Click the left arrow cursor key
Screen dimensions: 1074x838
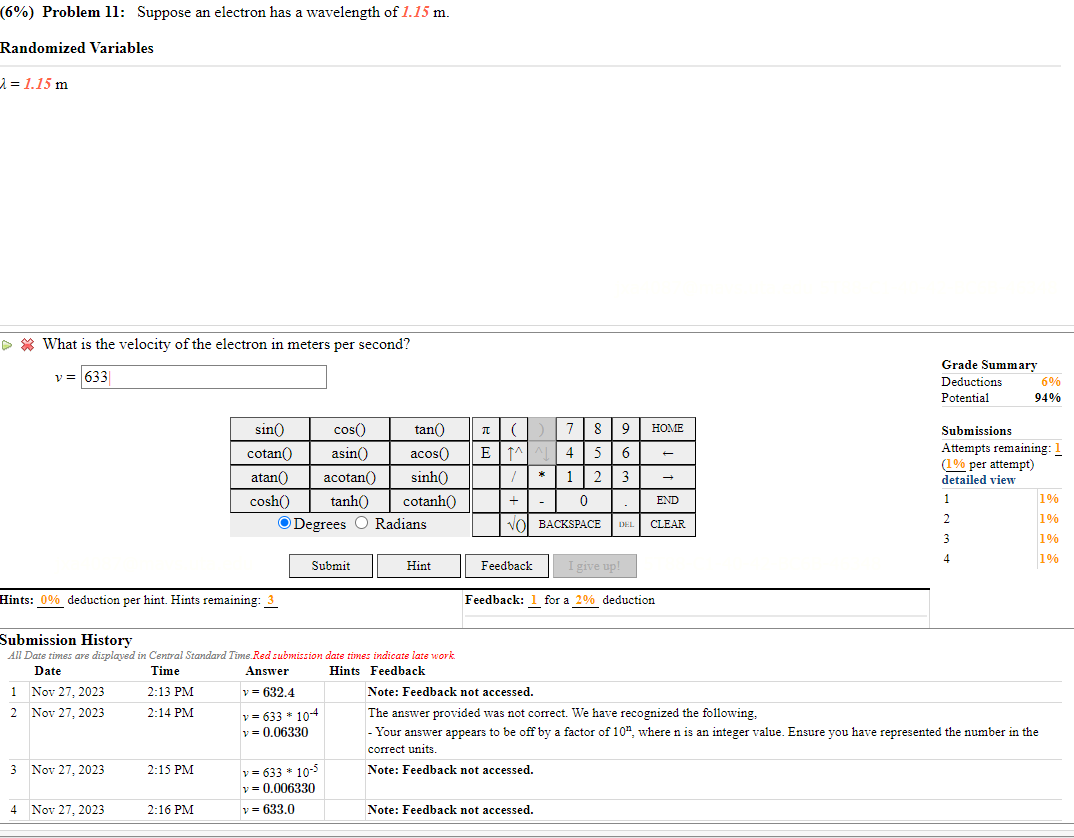point(668,453)
